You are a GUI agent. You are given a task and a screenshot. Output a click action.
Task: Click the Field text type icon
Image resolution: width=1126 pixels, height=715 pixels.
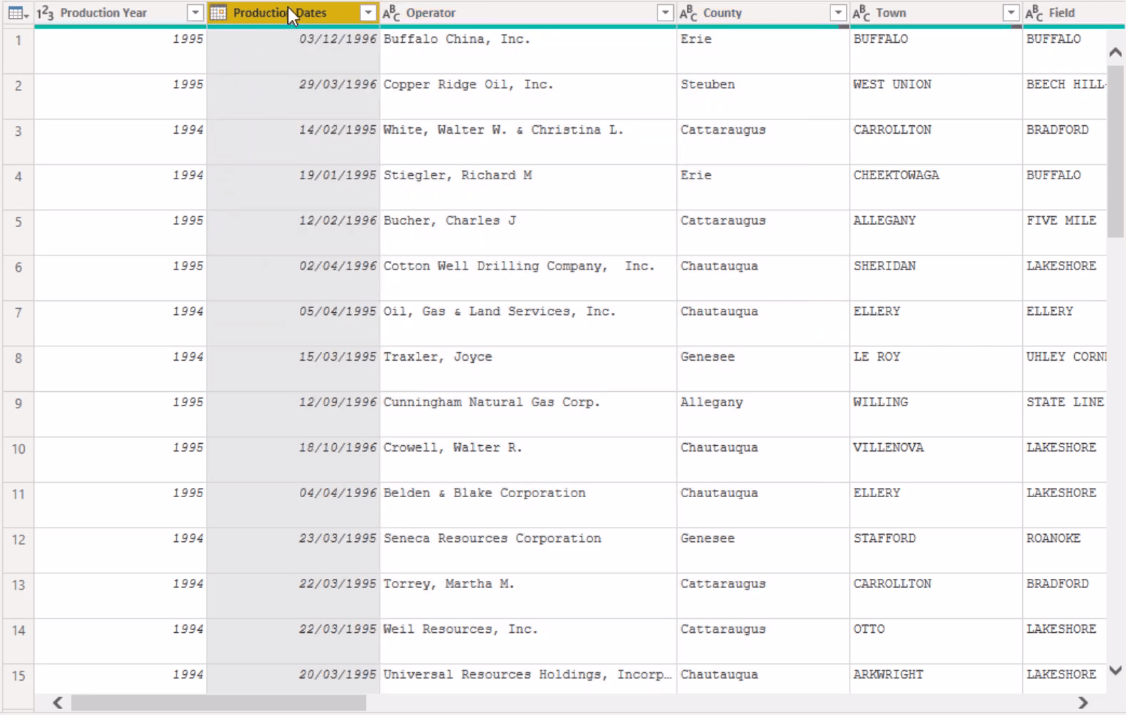pos(1034,13)
